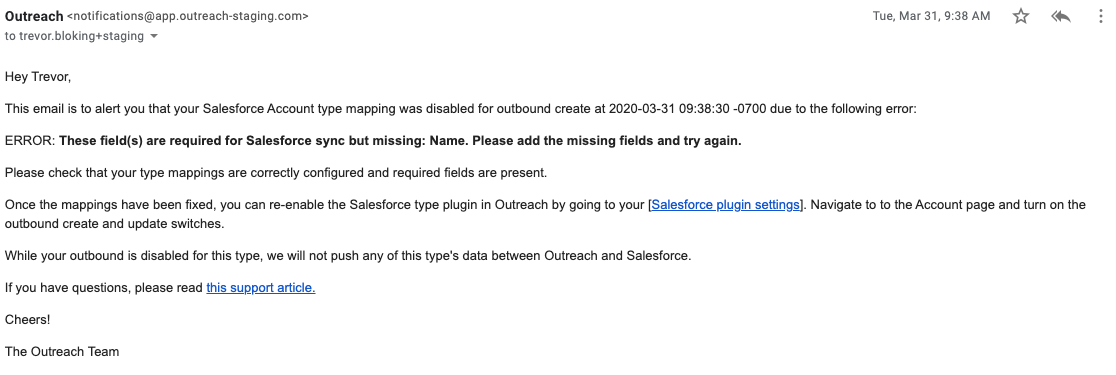Star this email message
1116x375 pixels.
(x=1021, y=16)
